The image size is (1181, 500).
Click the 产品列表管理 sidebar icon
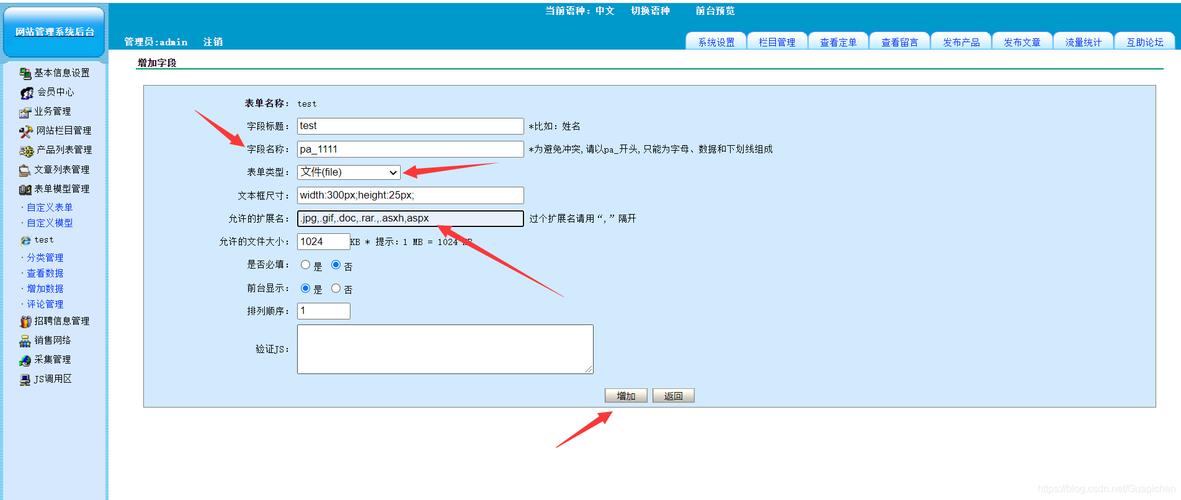26,150
